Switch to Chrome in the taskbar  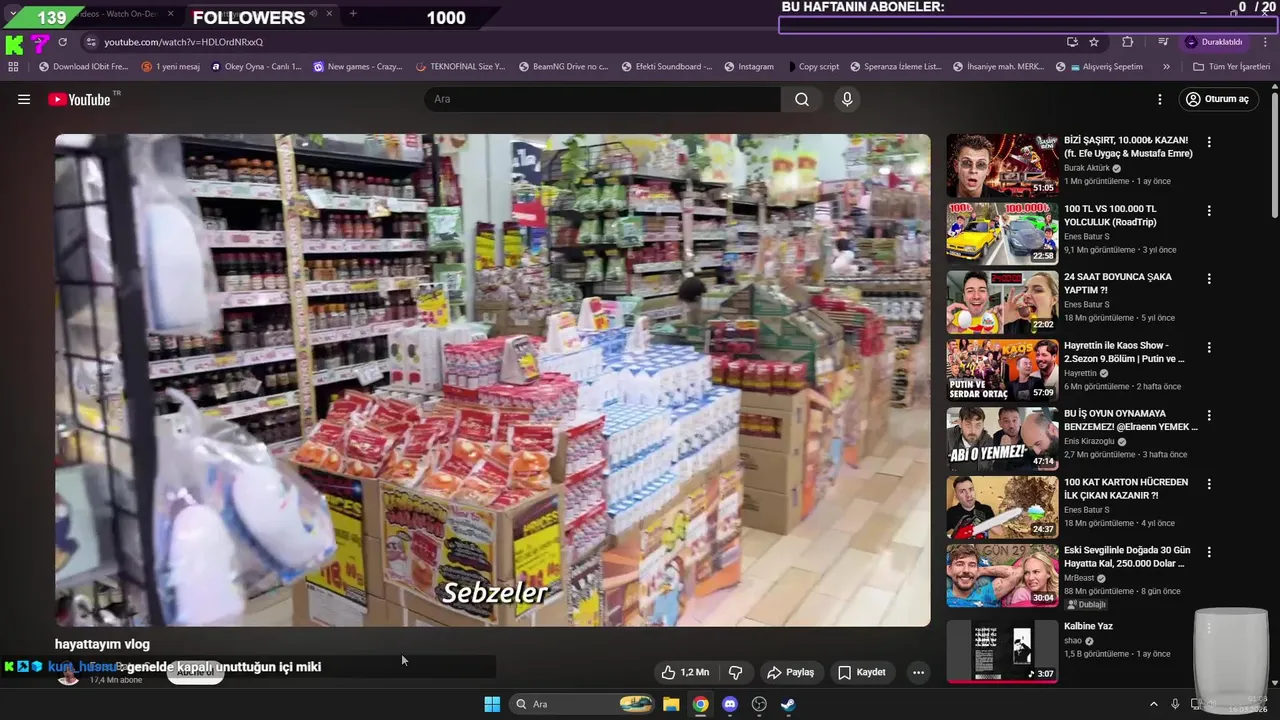click(x=700, y=704)
